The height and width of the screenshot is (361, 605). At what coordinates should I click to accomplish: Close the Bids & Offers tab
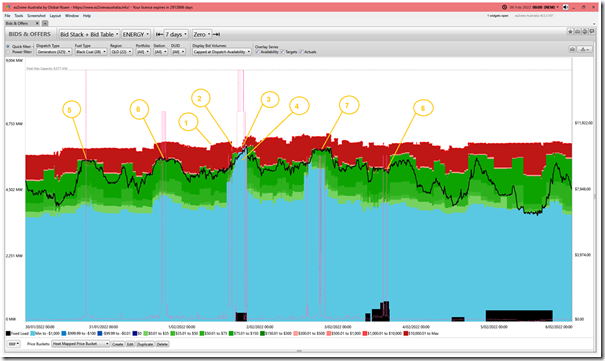pos(37,23)
